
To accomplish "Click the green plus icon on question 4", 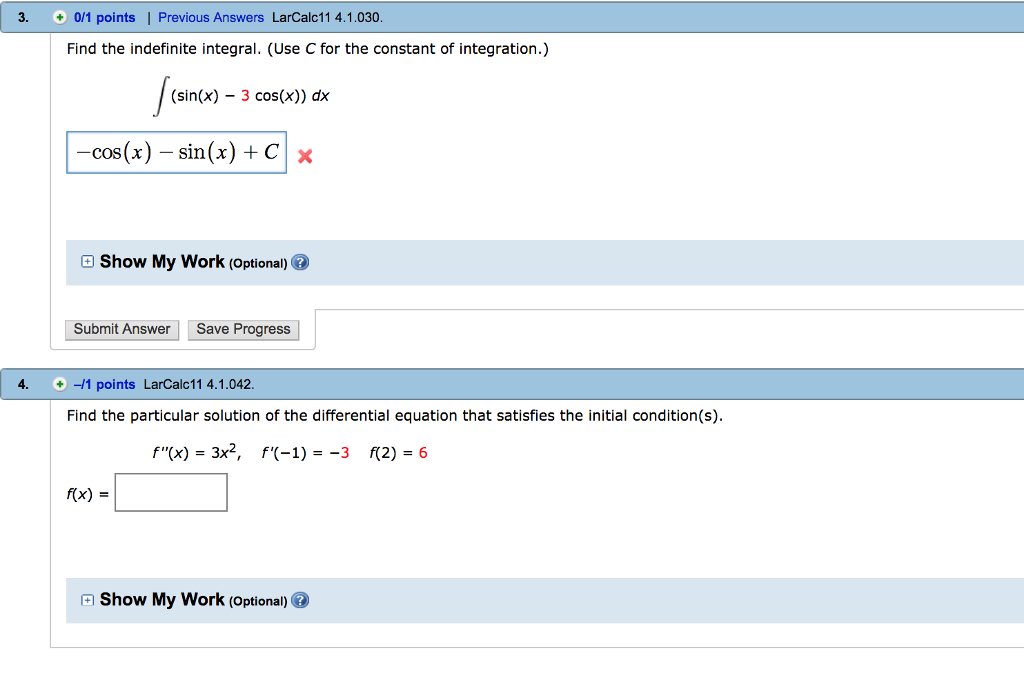I will coord(61,384).
